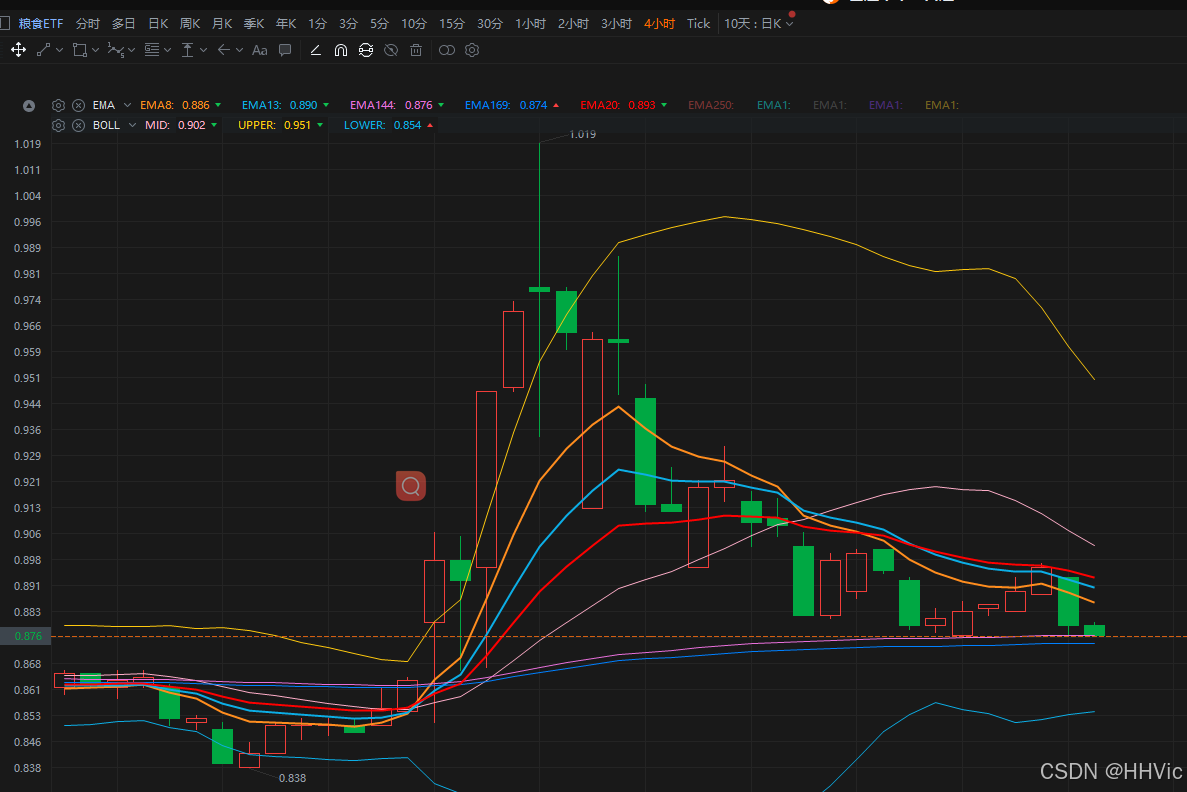Switch to the 周K tab
The image size is (1187, 792).
pos(190,23)
